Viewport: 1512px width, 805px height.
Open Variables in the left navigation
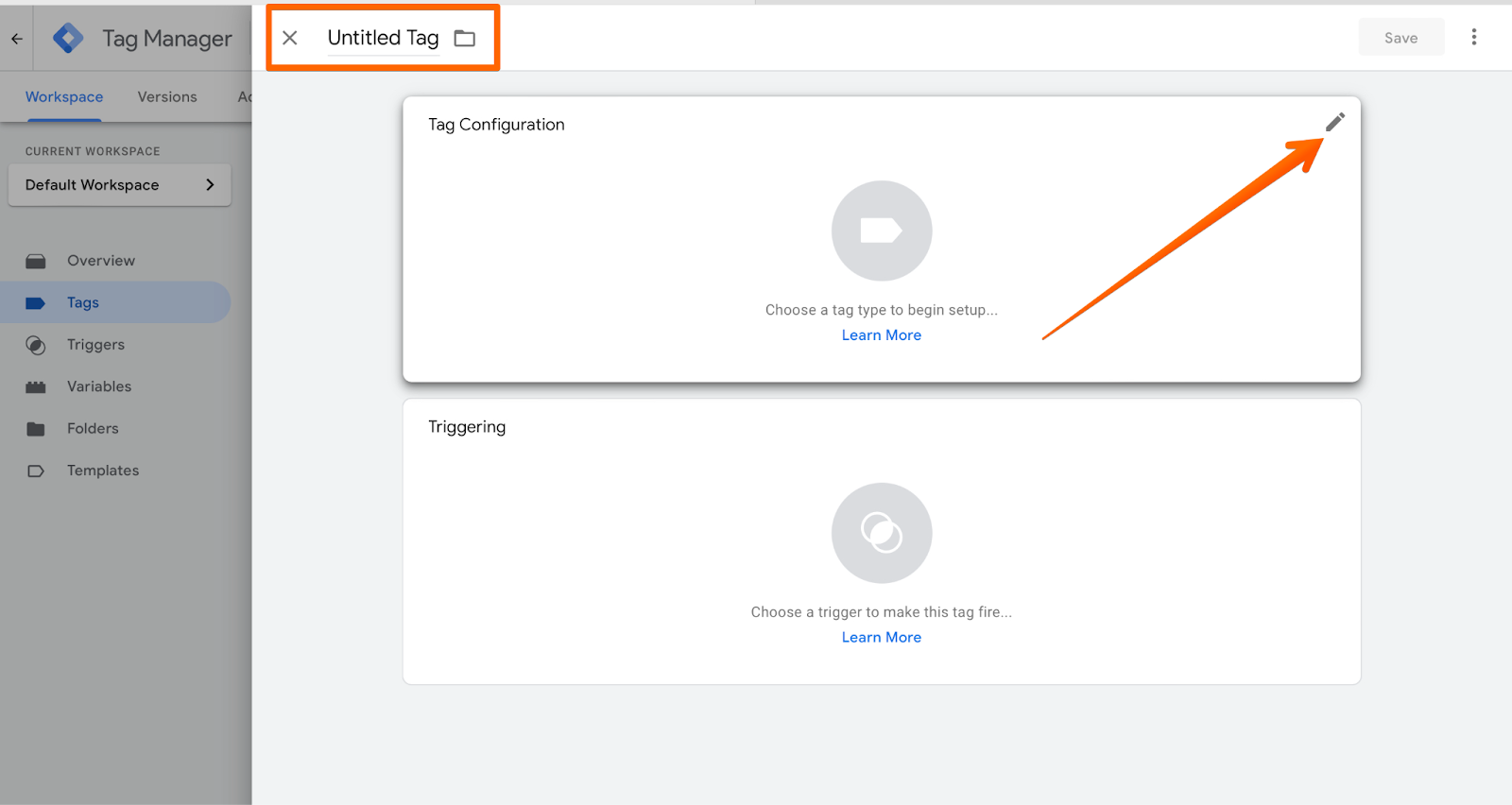pos(99,386)
